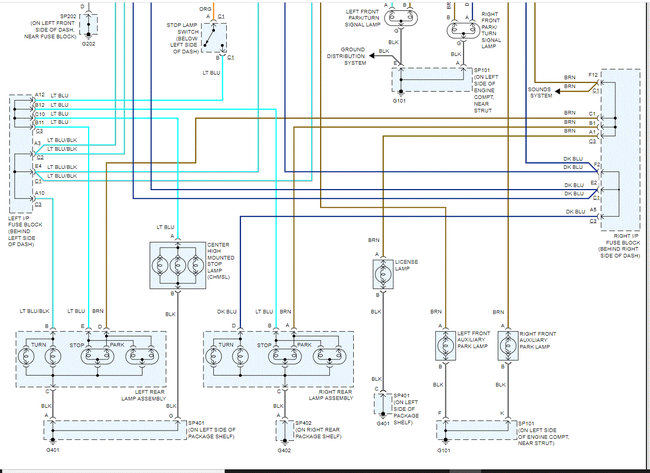Click the B11 connector pin label
The image size is (650, 473).
tap(39, 123)
